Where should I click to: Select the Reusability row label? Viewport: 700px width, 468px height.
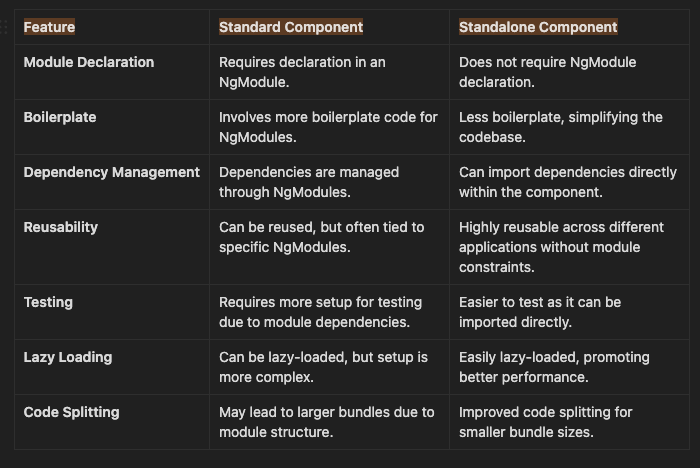[61, 227]
